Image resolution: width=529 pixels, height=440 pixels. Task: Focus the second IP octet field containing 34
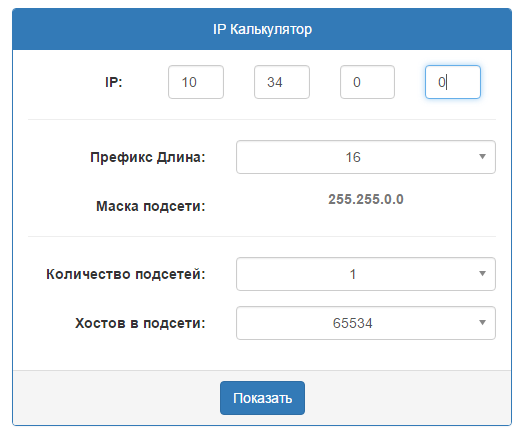pos(282,82)
